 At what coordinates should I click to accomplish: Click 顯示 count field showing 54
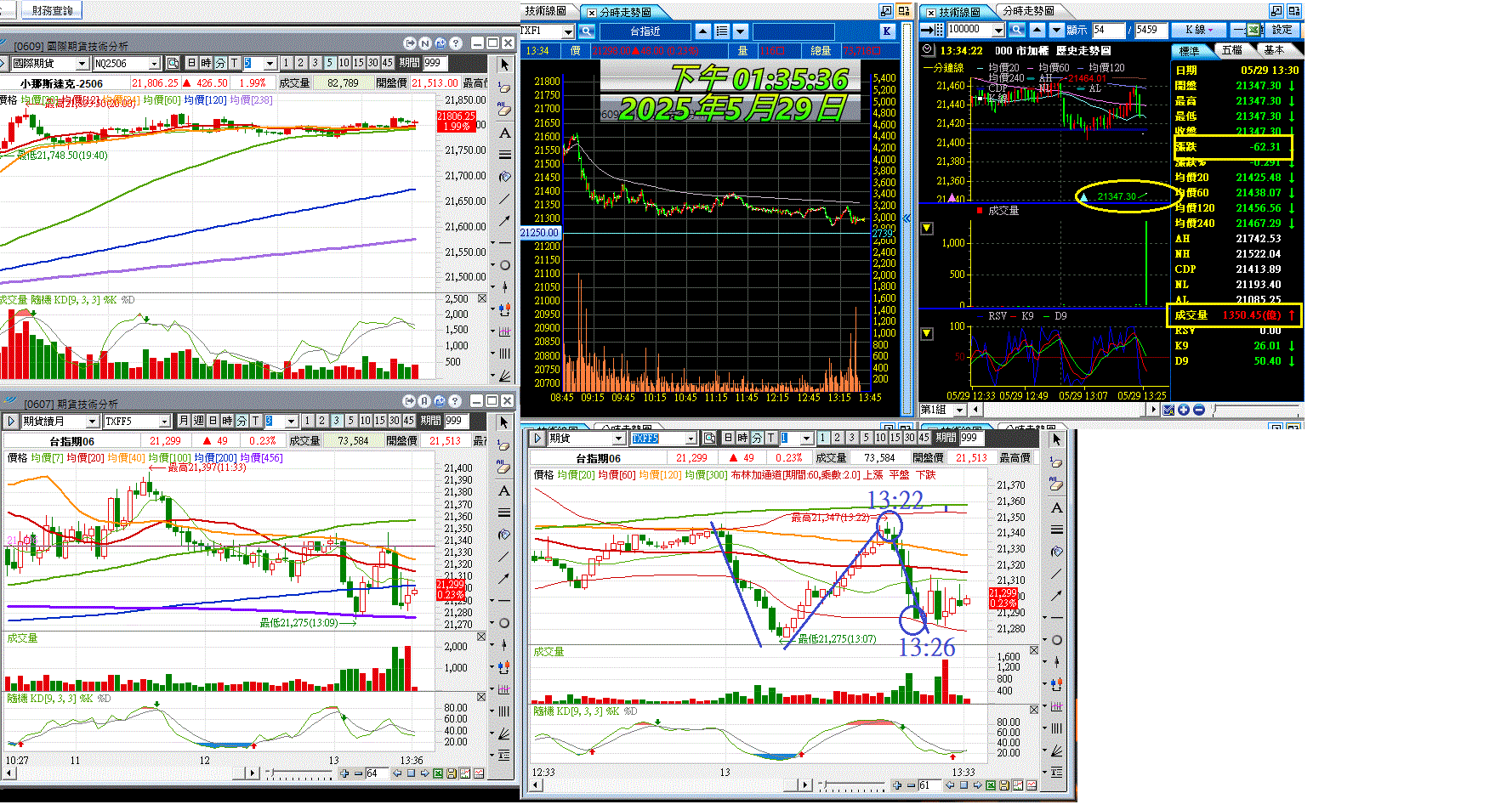coord(1108,30)
